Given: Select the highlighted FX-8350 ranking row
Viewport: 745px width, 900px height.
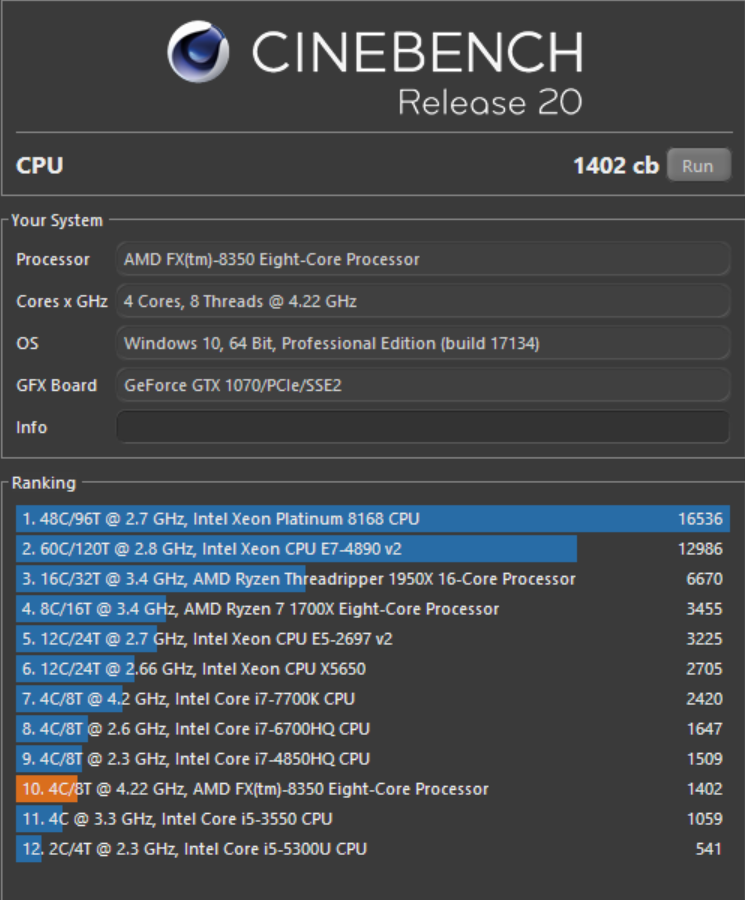Looking at the screenshot, I should click(372, 789).
